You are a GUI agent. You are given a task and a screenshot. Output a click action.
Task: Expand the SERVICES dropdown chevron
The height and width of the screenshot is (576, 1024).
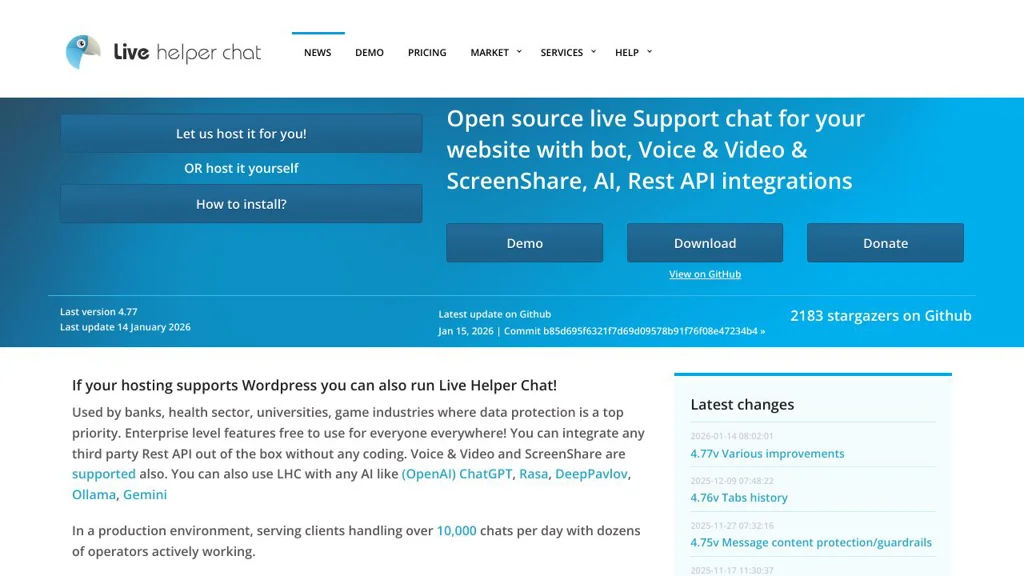[594, 52]
